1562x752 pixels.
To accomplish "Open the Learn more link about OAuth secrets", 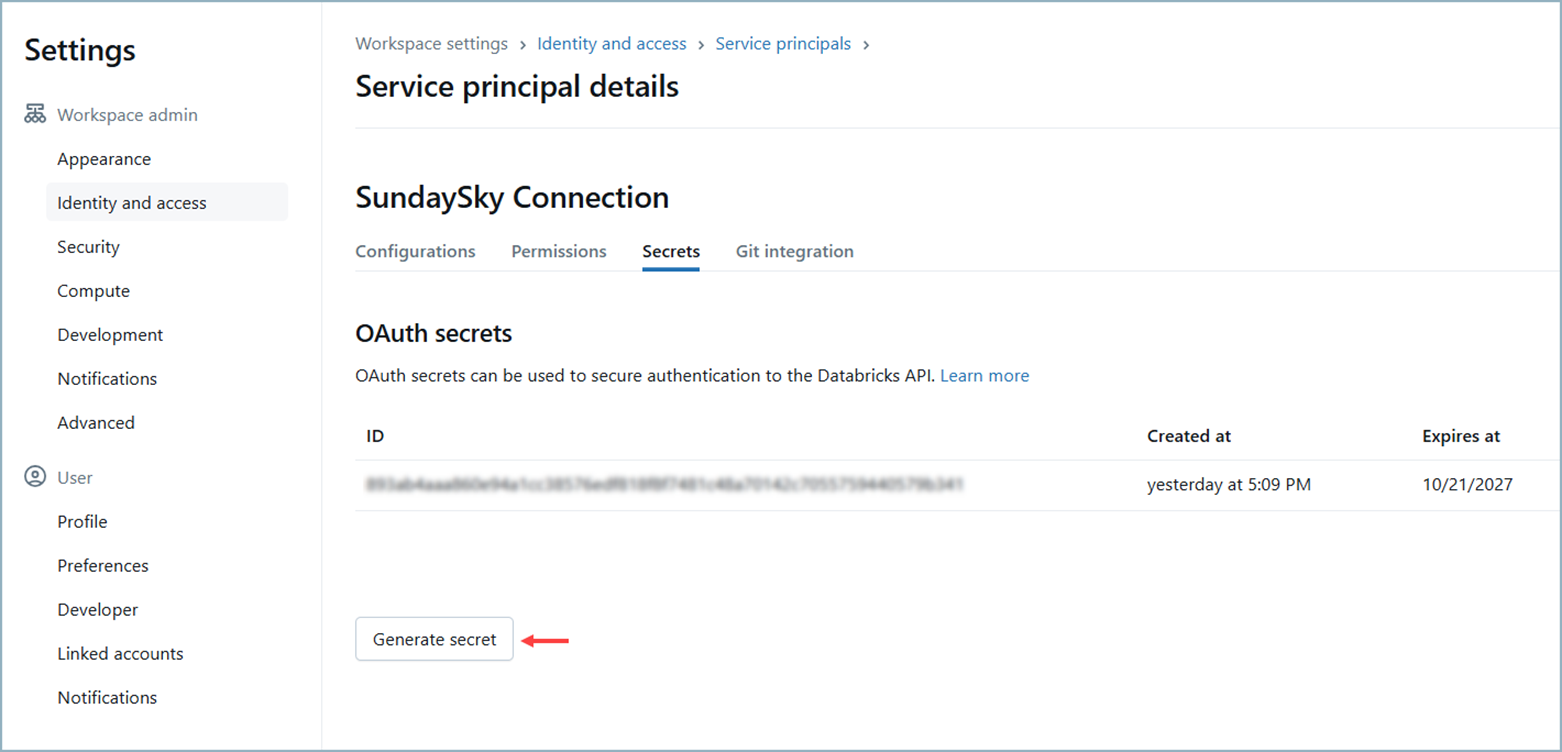I will coord(984,375).
